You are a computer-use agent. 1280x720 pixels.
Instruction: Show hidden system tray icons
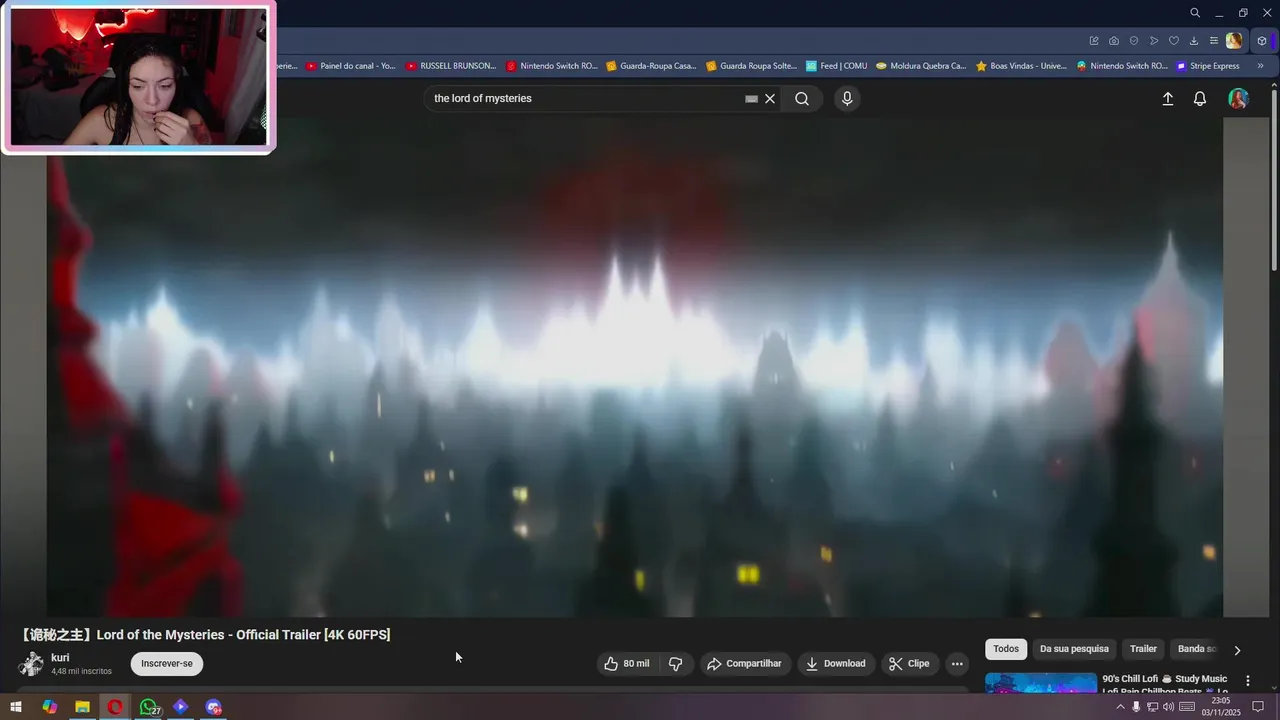point(1120,707)
